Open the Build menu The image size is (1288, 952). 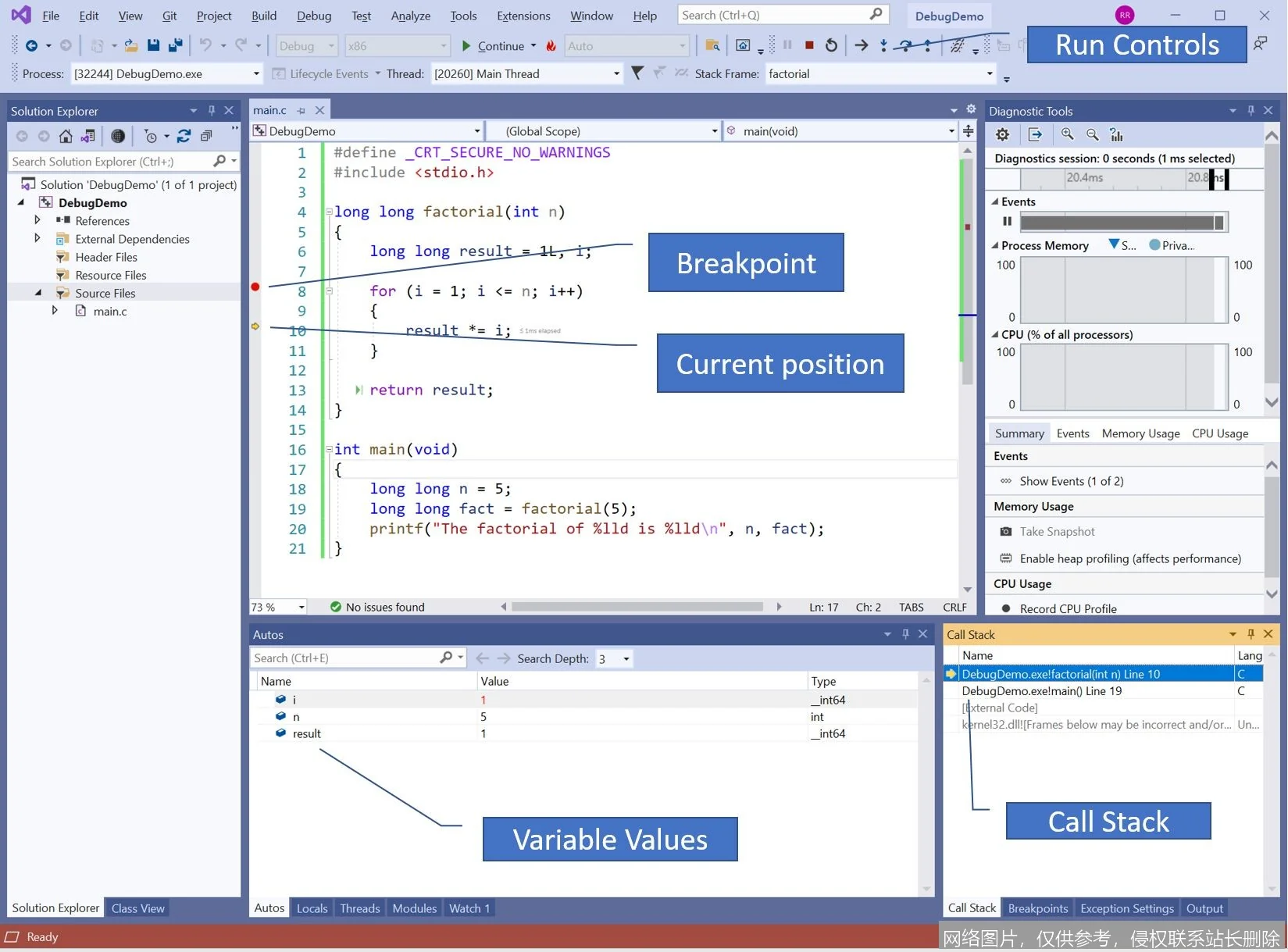264,16
